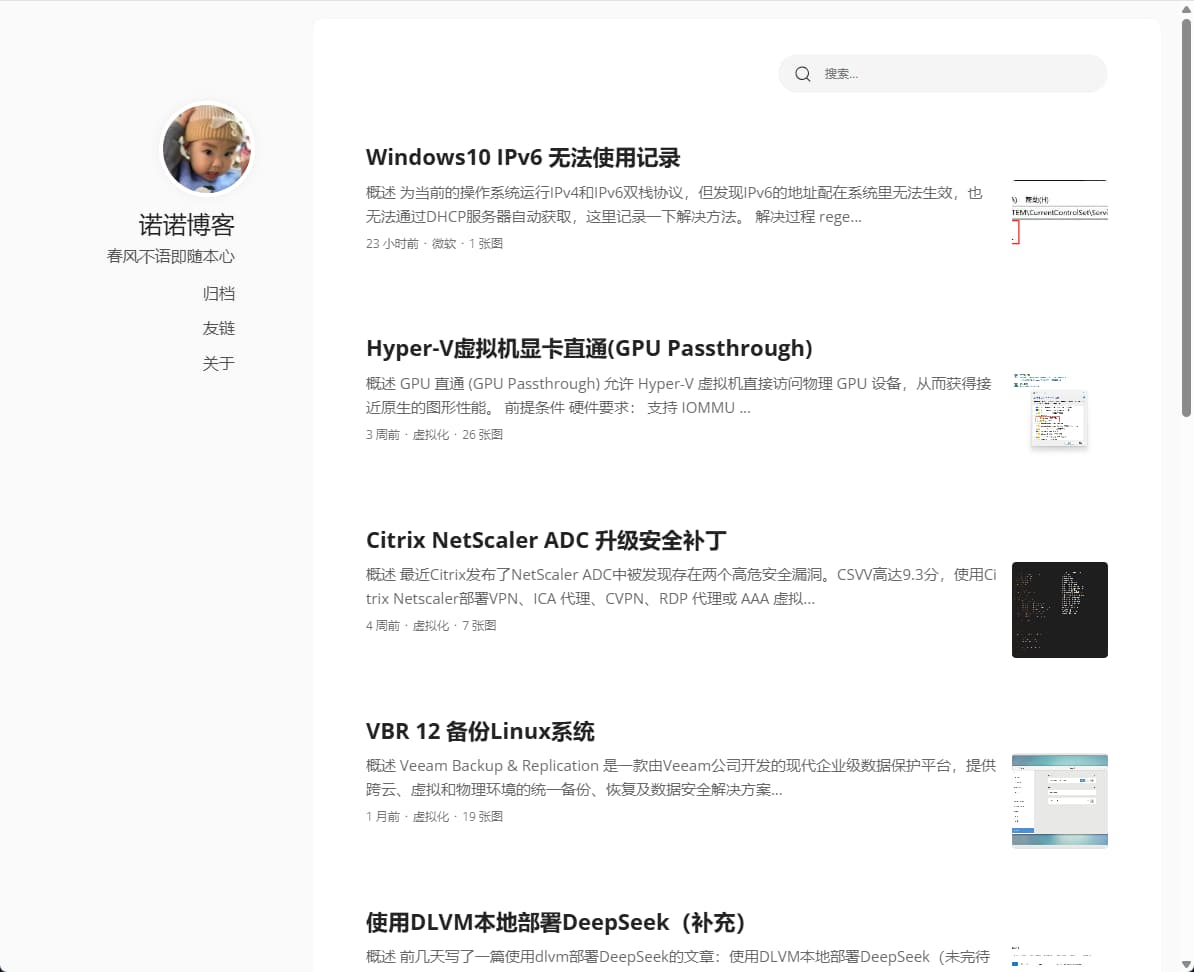Click the 微软 category tag

pyautogui.click(x=441, y=243)
